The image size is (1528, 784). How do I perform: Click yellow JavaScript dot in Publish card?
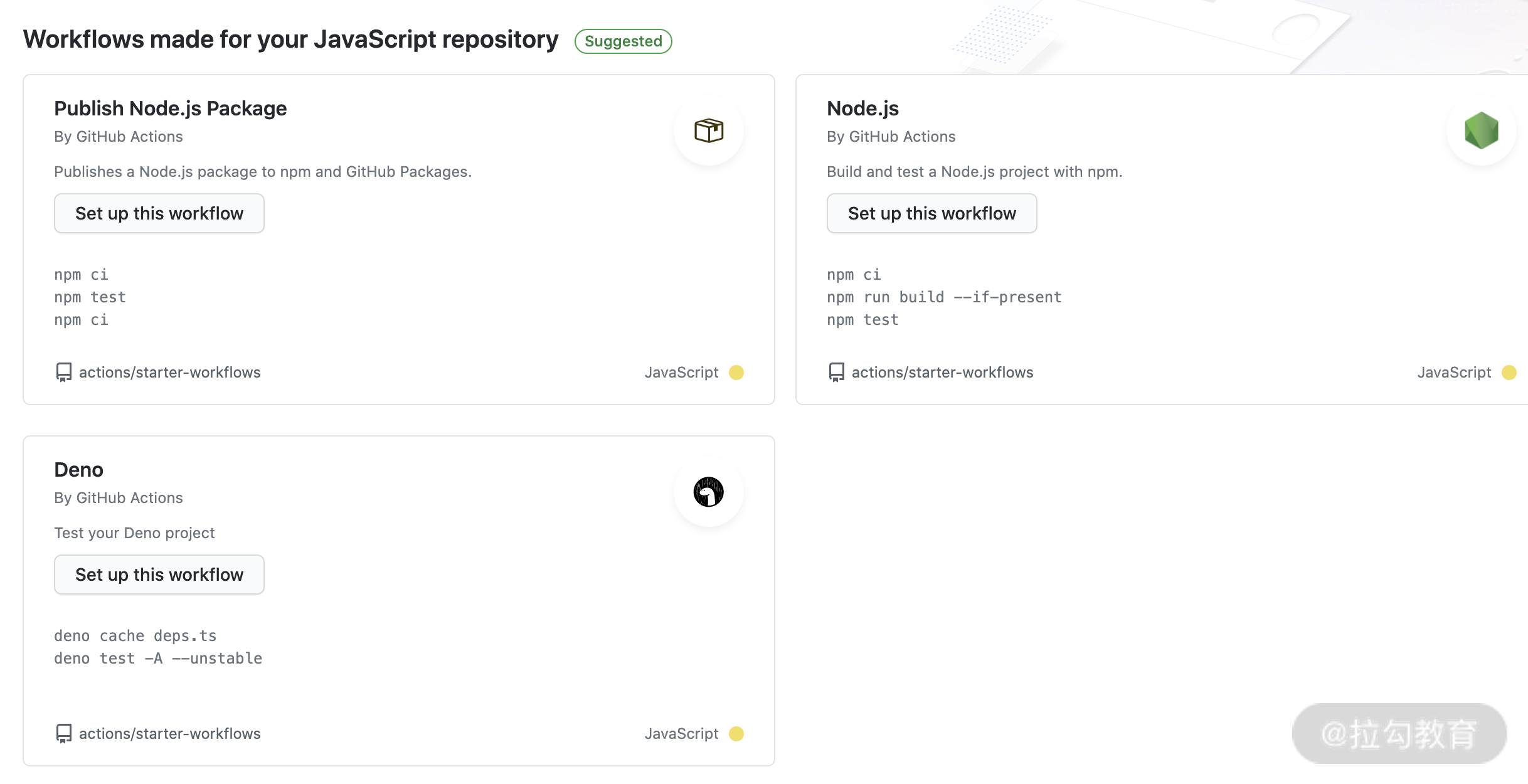pos(736,373)
